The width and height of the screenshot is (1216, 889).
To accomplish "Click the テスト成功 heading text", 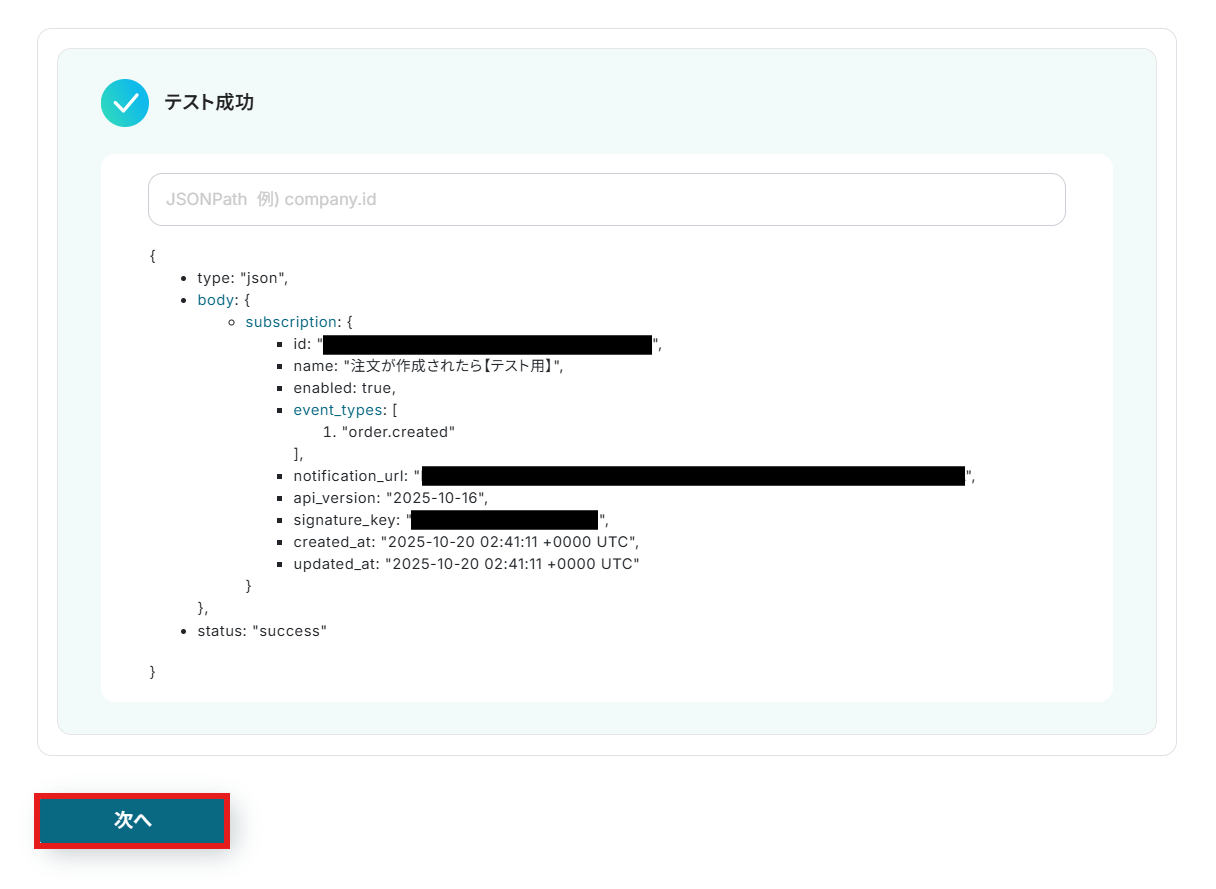I will [x=209, y=103].
